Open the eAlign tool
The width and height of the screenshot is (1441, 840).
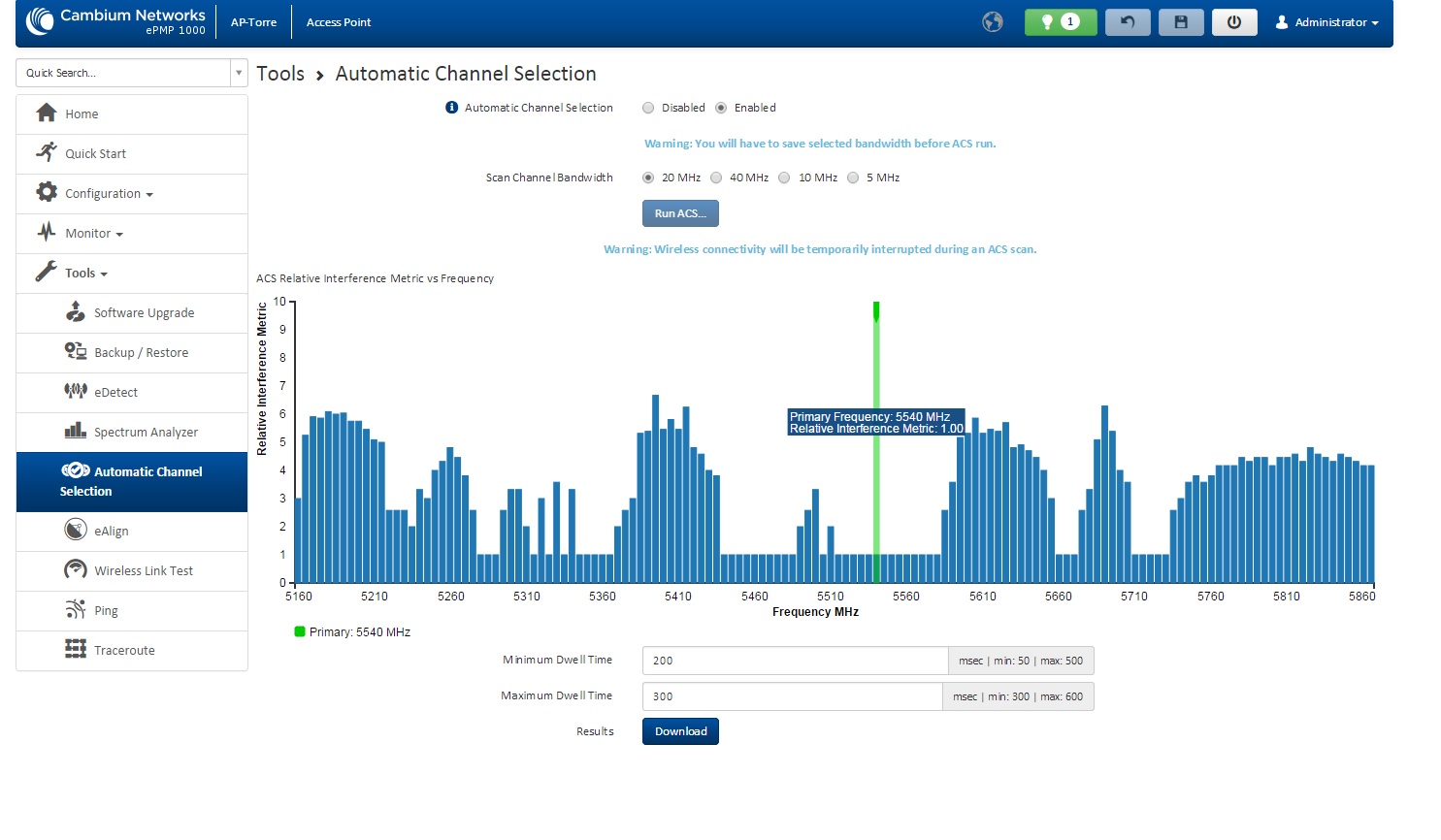pyautogui.click(x=132, y=532)
